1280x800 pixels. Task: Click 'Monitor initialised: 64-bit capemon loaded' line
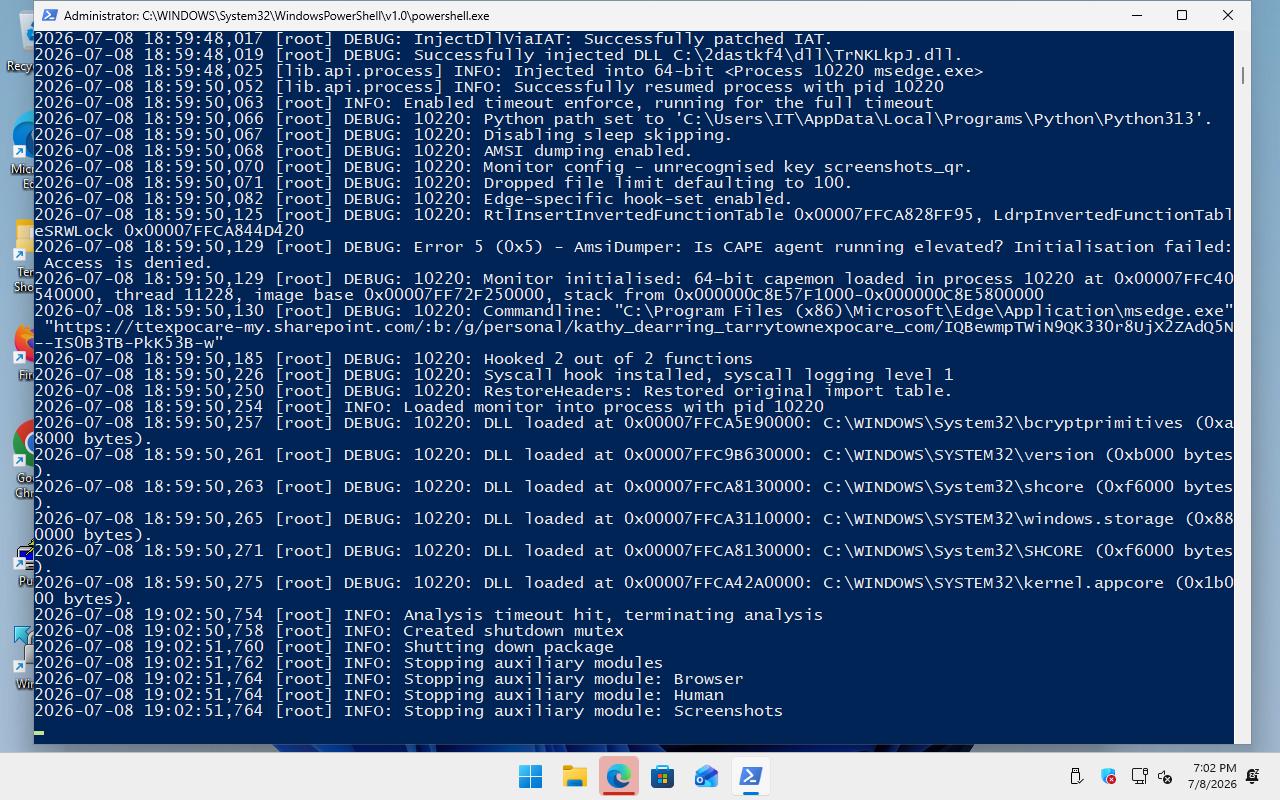633,287
